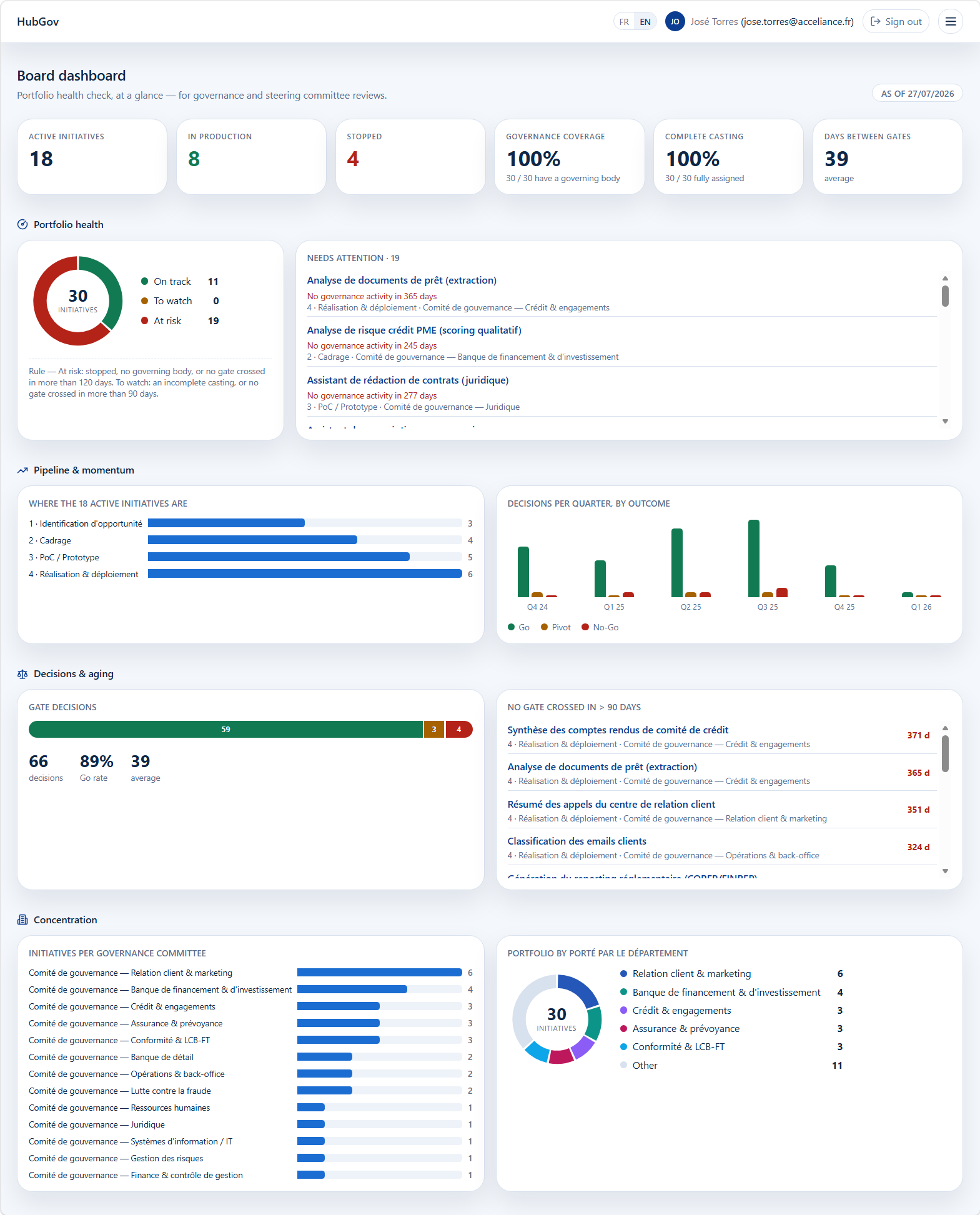Click the no-gate-crossed list scroll-up arrow
The image size is (980, 1215).
[x=945, y=728]
